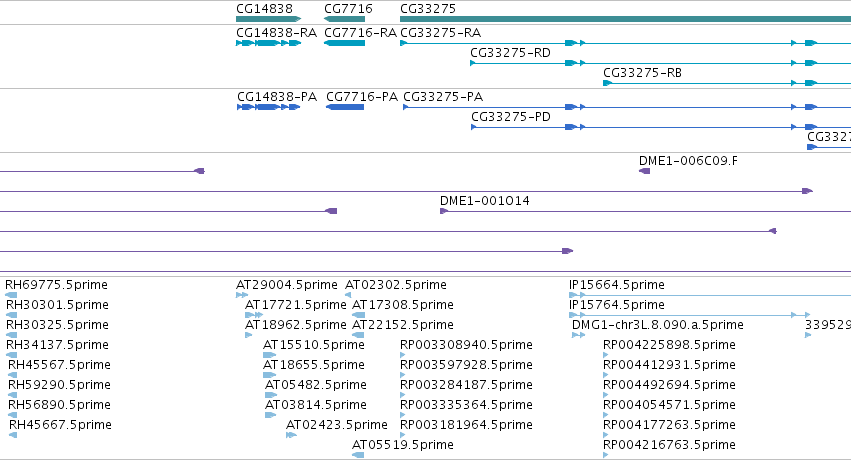The width and height of the screenshot is (851, 460).
Task: Click the CG33275-RB transcript label
Action: (x=643, y=73)
